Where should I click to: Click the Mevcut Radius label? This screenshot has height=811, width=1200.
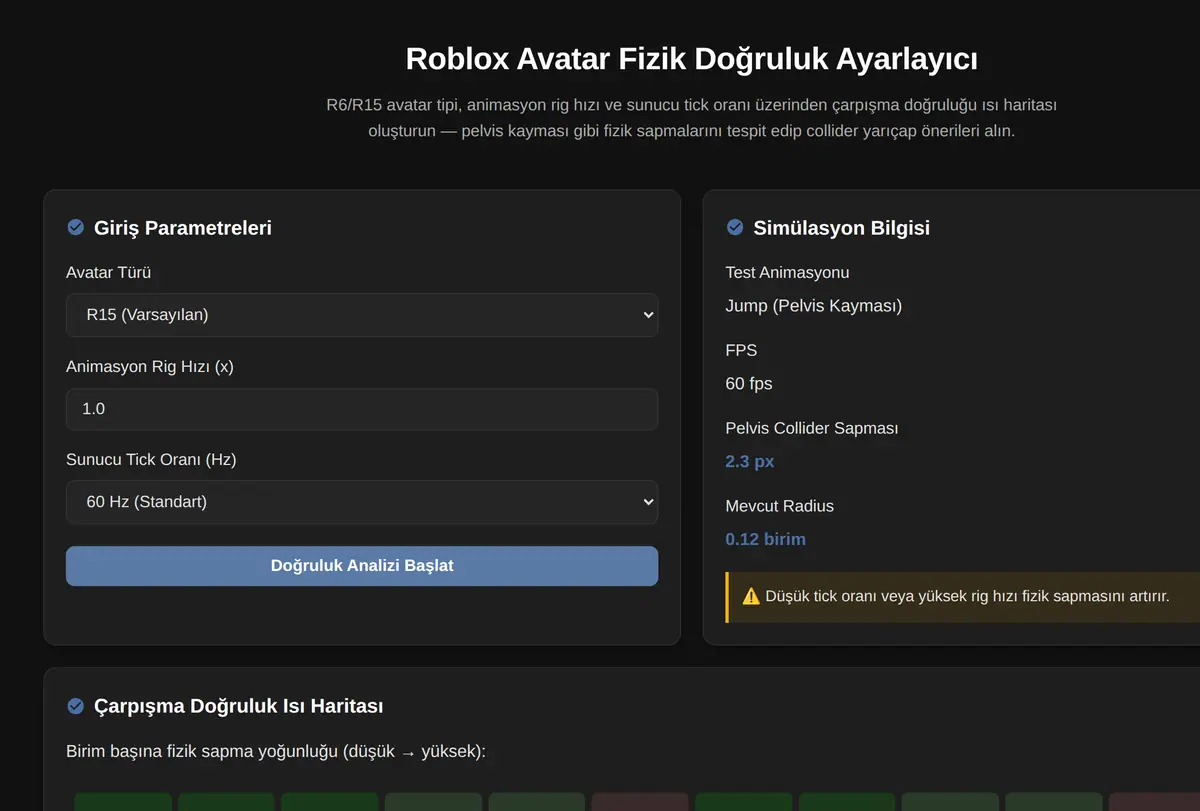click(779, 506)
